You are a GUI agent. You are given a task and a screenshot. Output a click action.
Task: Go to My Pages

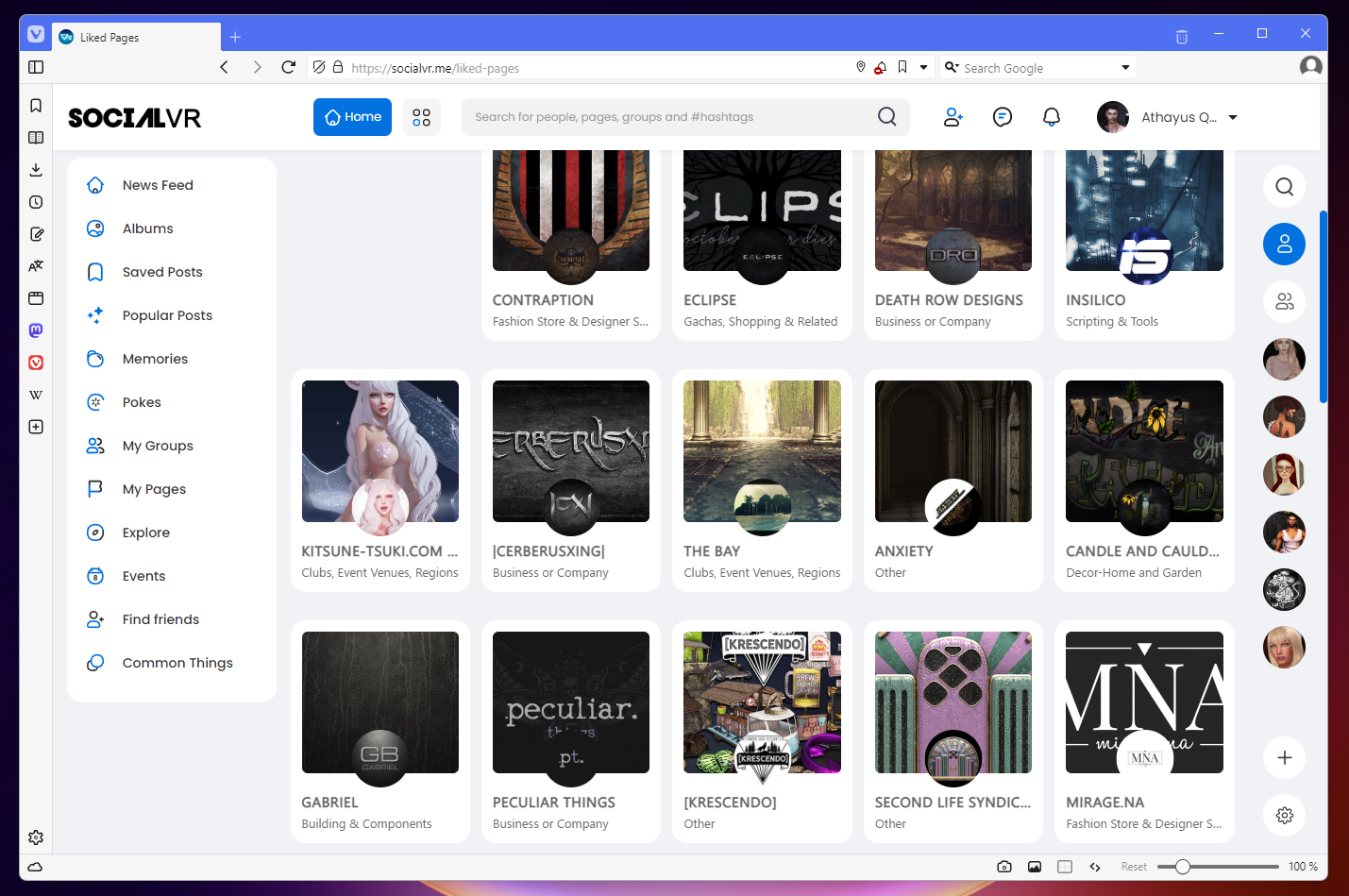tap(154, 489)
